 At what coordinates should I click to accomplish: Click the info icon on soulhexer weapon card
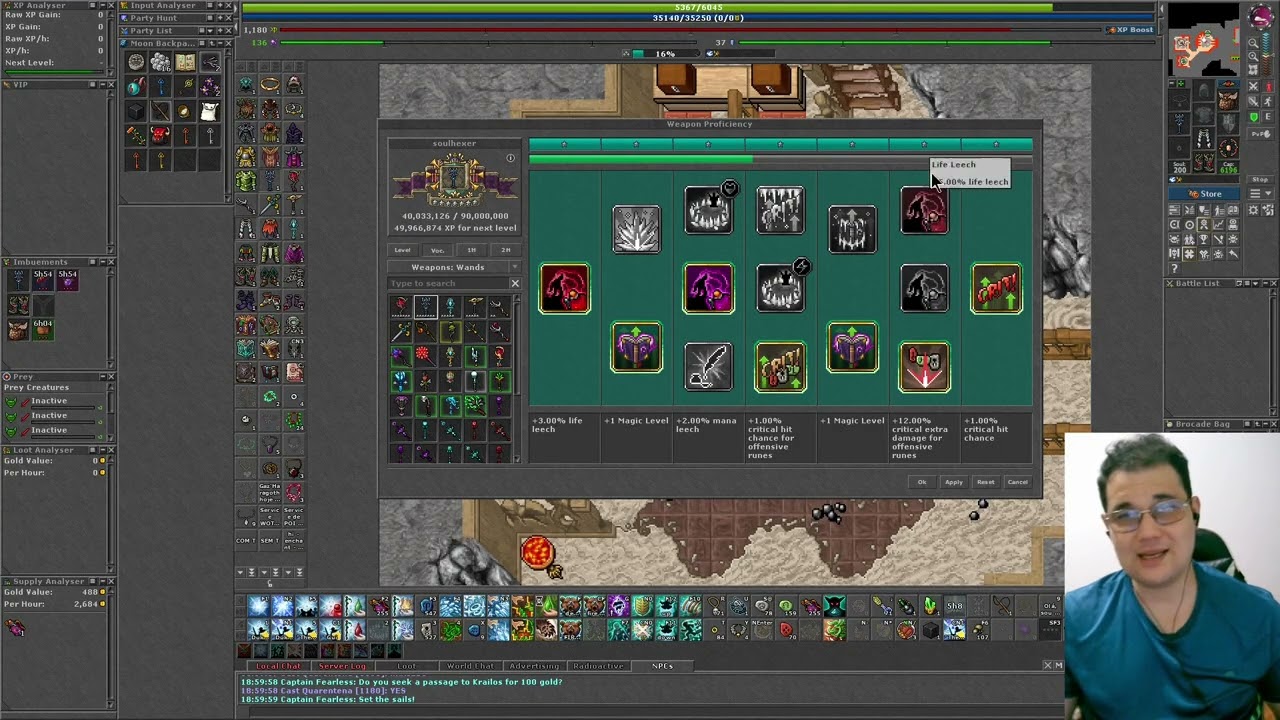click(x=510, y=158)
